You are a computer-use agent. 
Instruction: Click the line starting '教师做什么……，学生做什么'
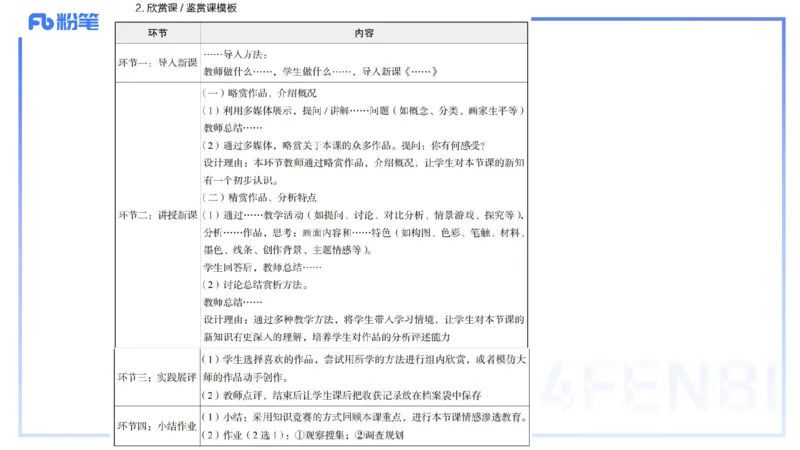pos(320,72)
